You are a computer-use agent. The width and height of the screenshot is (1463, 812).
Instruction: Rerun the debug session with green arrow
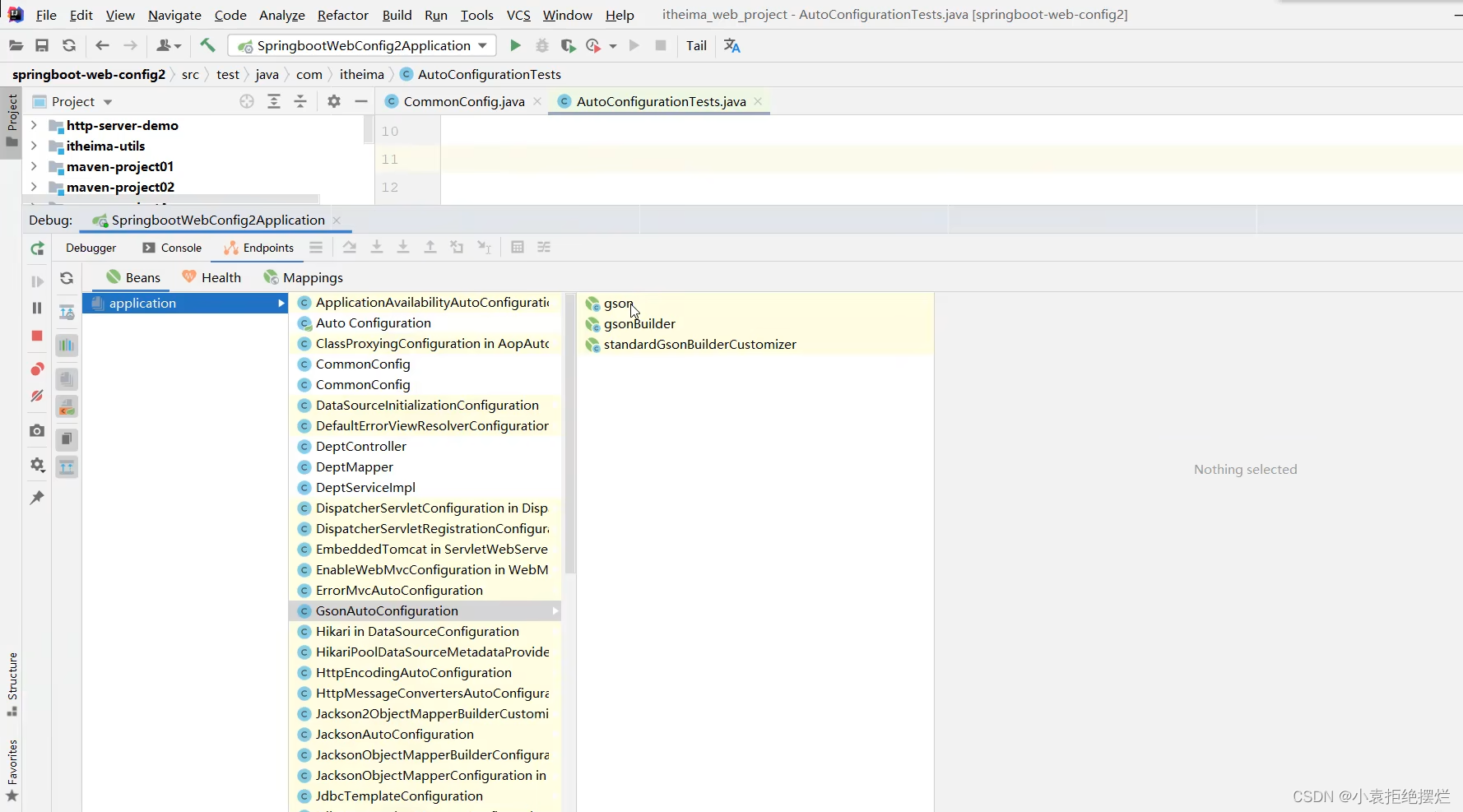(x=37, y=248)
